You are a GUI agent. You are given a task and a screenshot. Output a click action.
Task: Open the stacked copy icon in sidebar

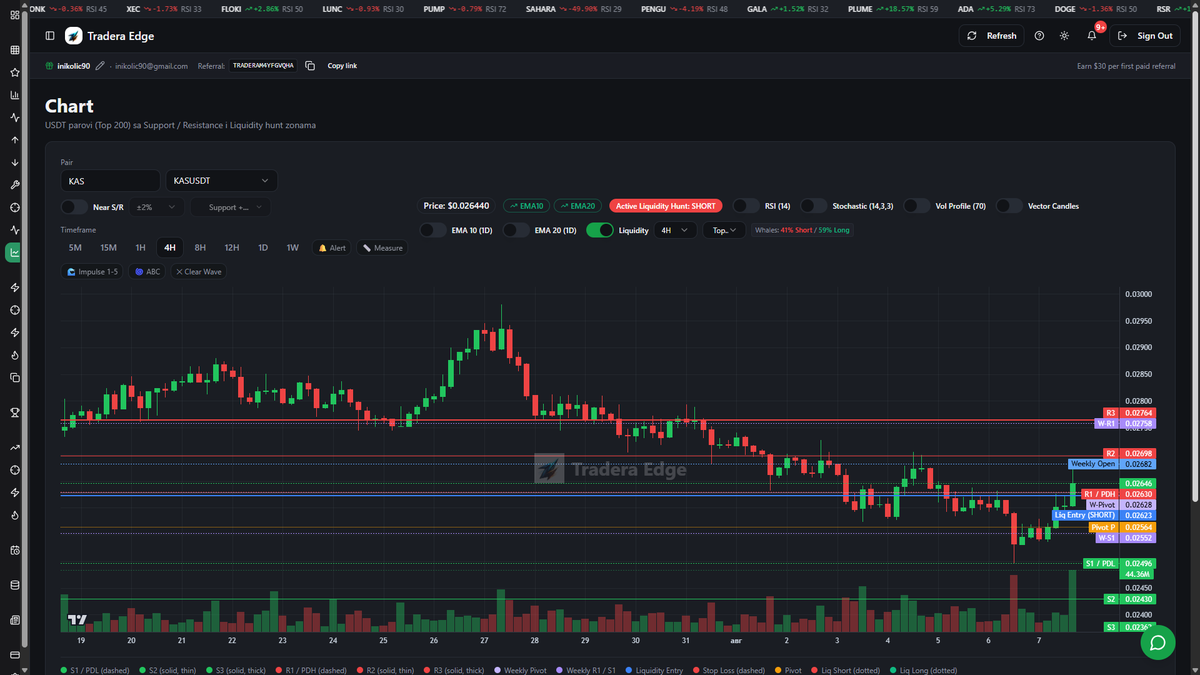point(15,378)
